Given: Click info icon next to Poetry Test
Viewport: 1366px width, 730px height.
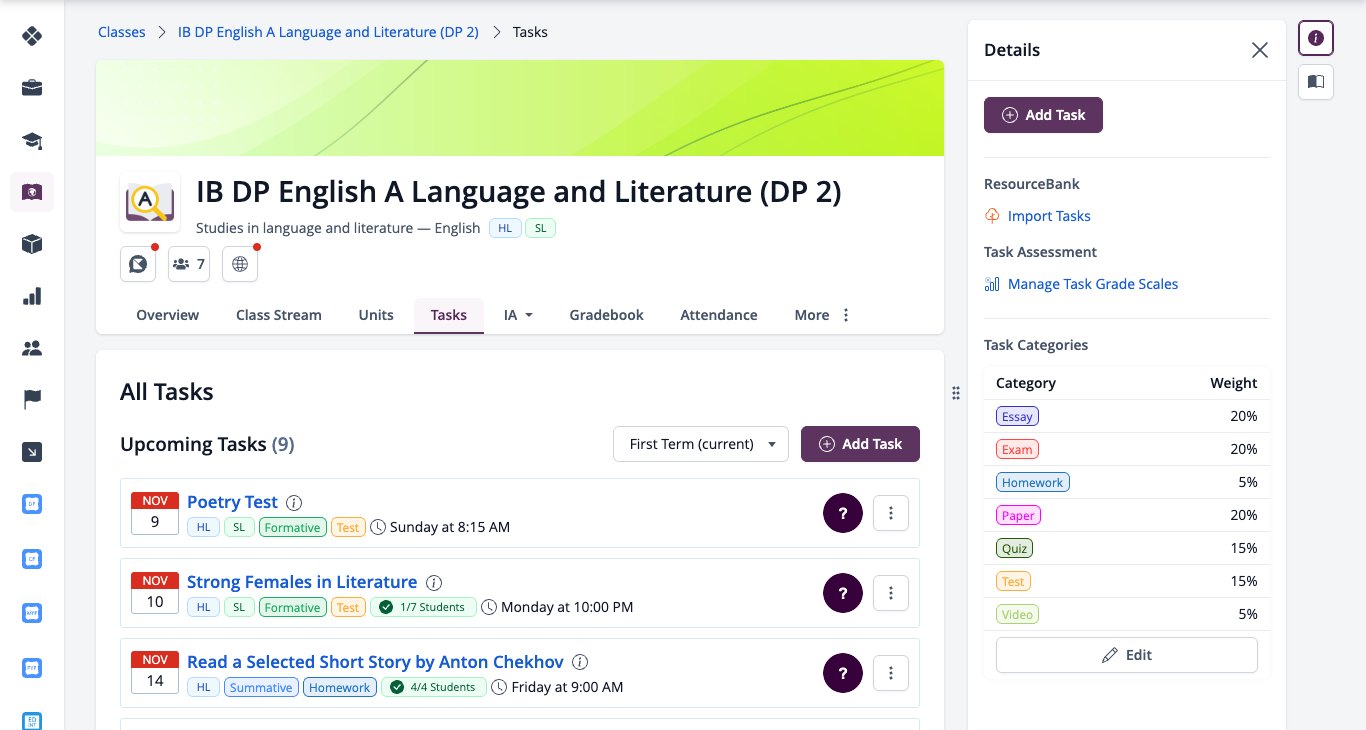Looking at the screenshot, I should point(294,503).
